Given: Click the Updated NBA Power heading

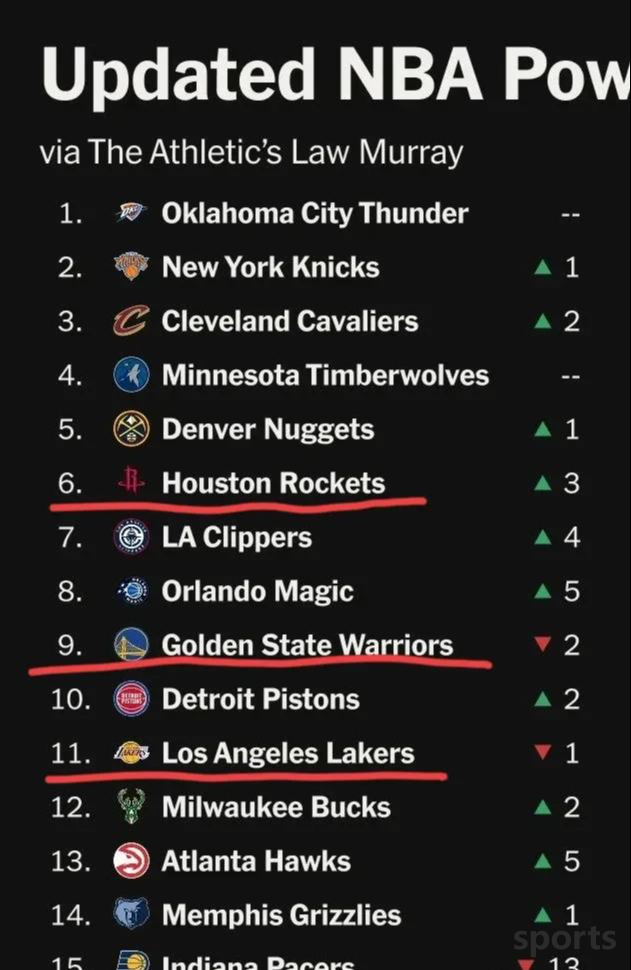Looking at the screenshot, I should [x=336, y=75].
